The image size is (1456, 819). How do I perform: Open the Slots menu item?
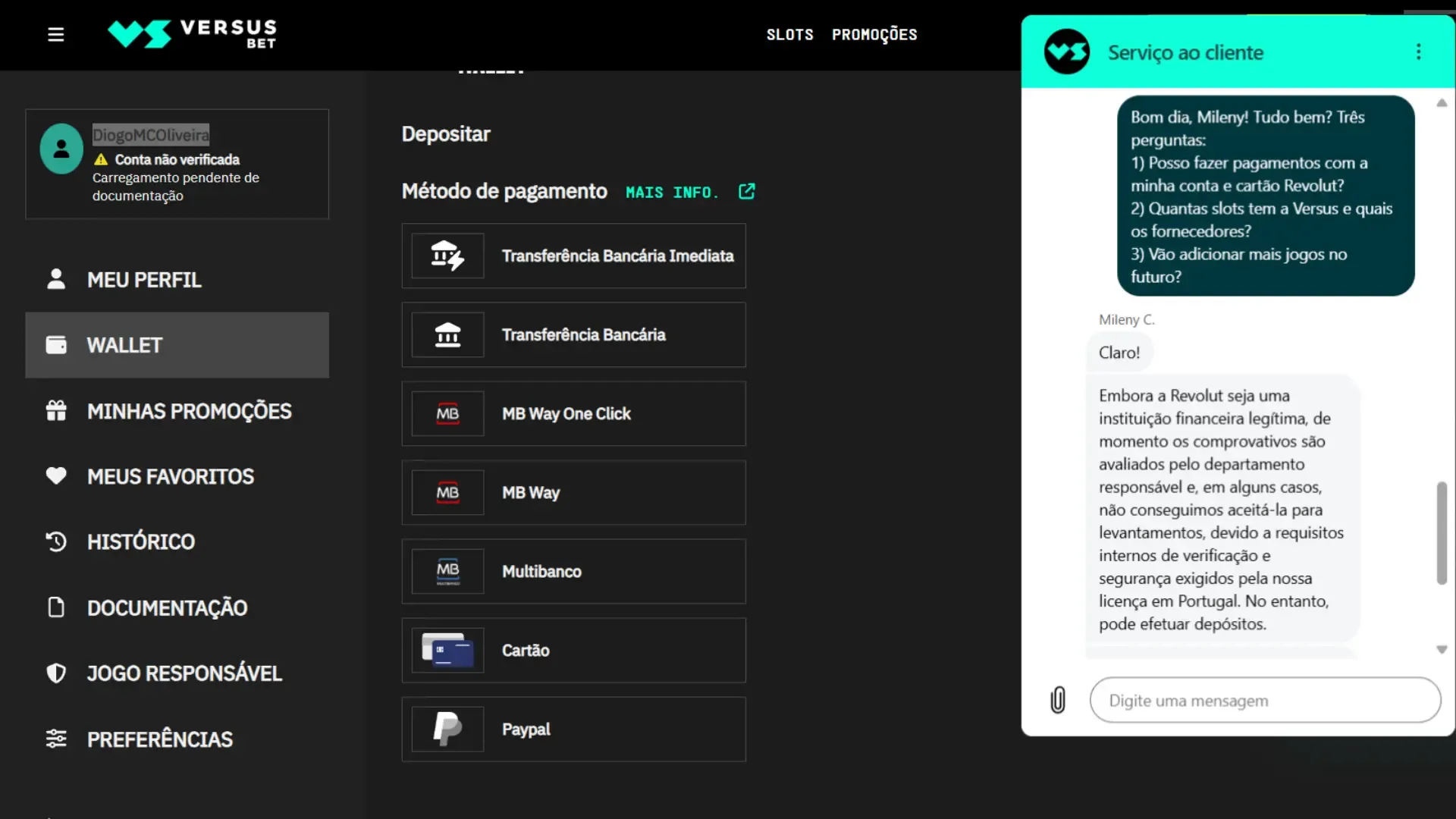(x=789, y=35)
